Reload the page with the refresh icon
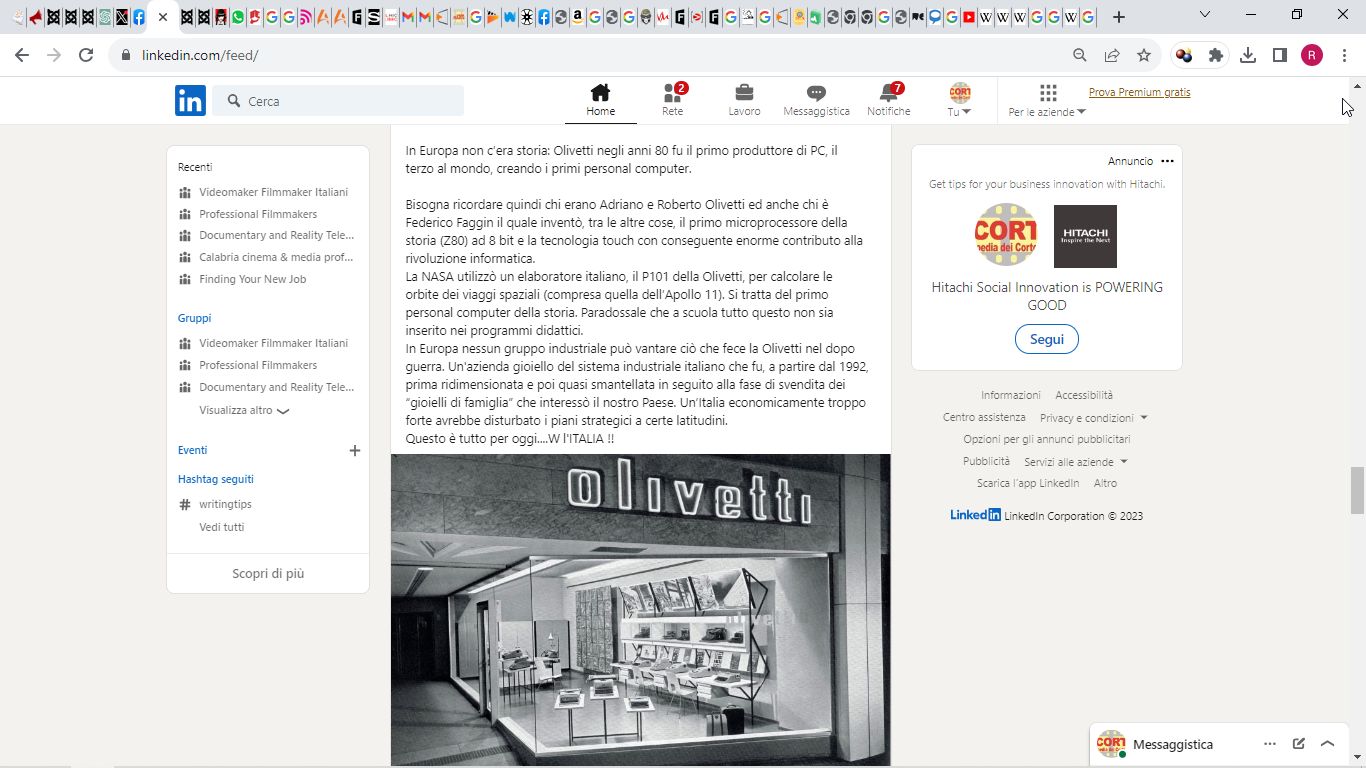 pyautogui.click(x=86, y=56)
